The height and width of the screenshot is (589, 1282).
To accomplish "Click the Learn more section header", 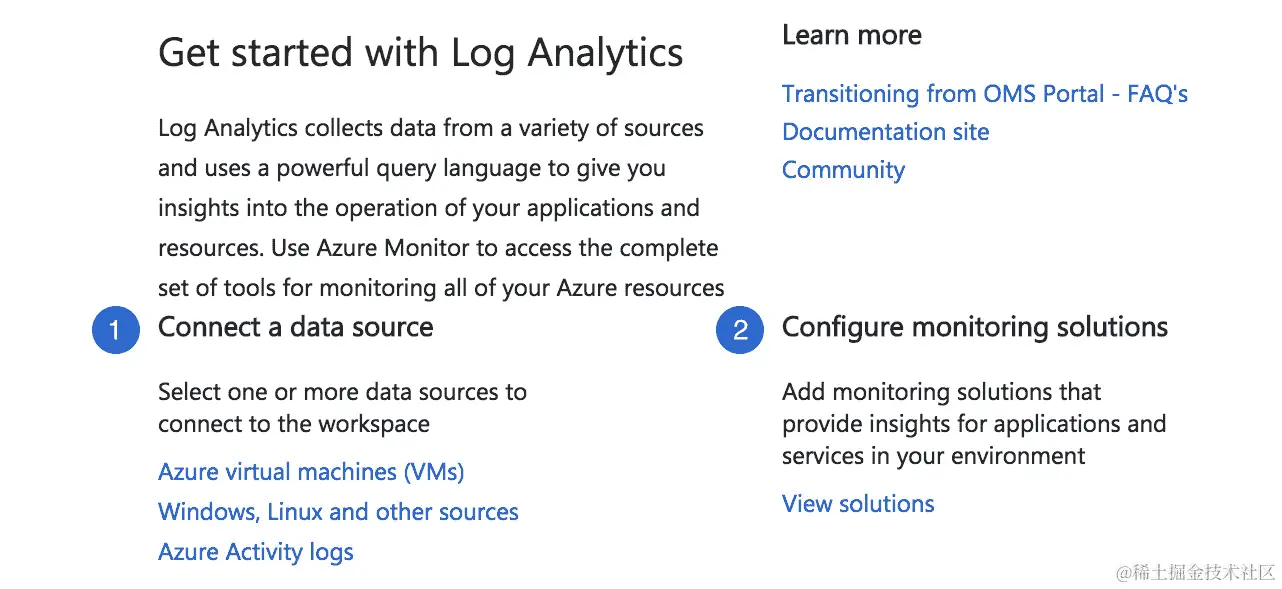I will 851,34.
